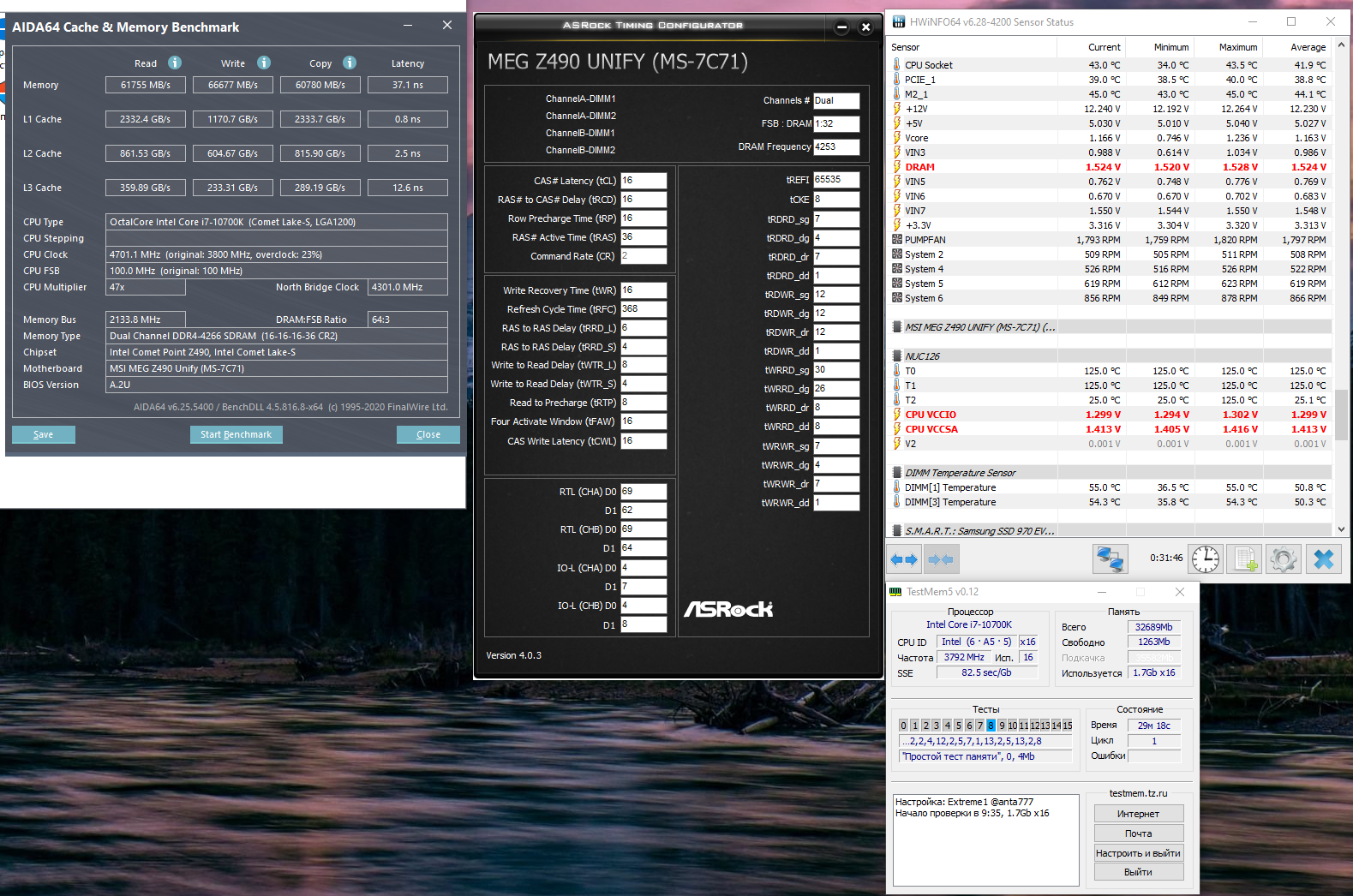The width and height of the screenshot is (1353, 896).
Task: Open the testmem.tz.ru link
Action: [1138, 793]
